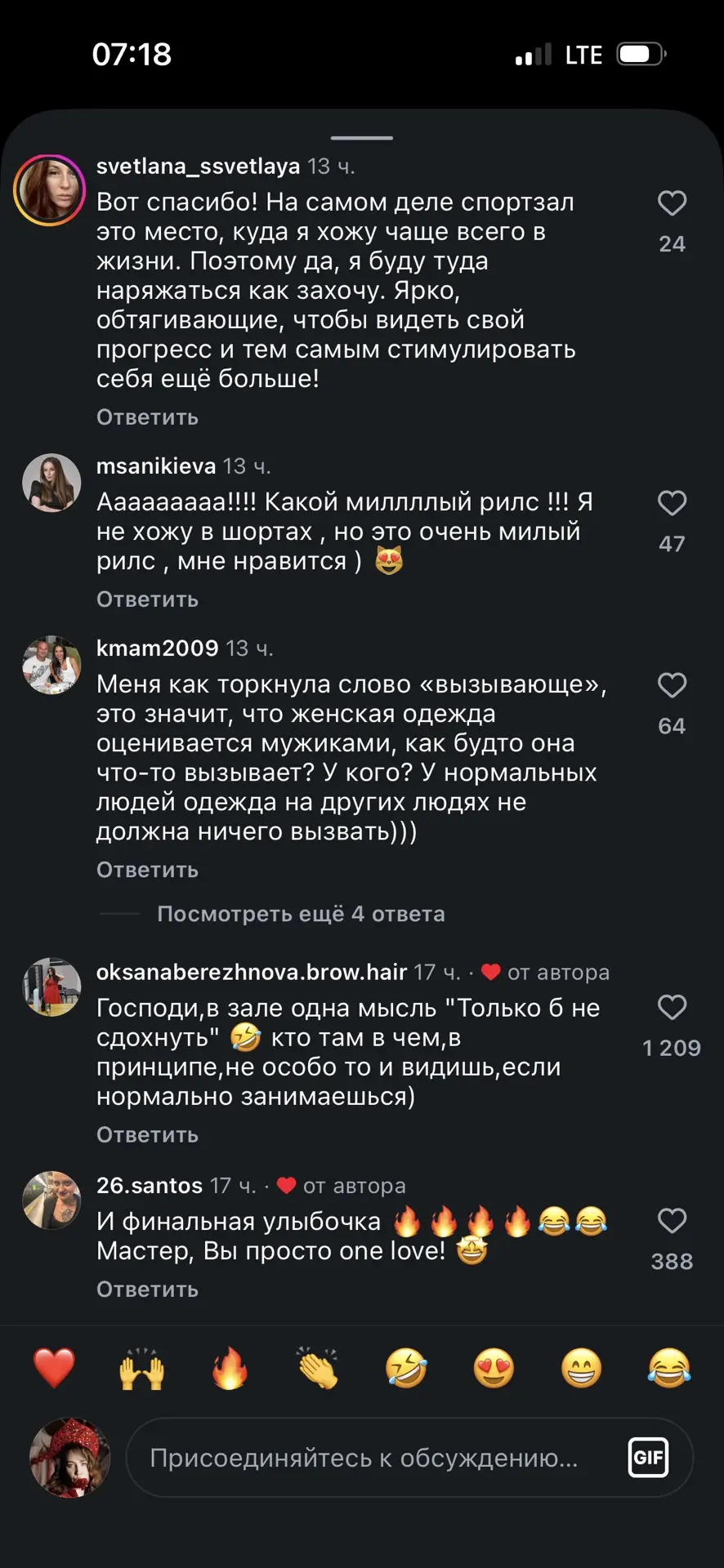The height and width of the screenshot is (1568, 724).
Task: Insert the rolling-on-floor laughing emoji
Action: pyautogui.click(x=406, y=1368)
